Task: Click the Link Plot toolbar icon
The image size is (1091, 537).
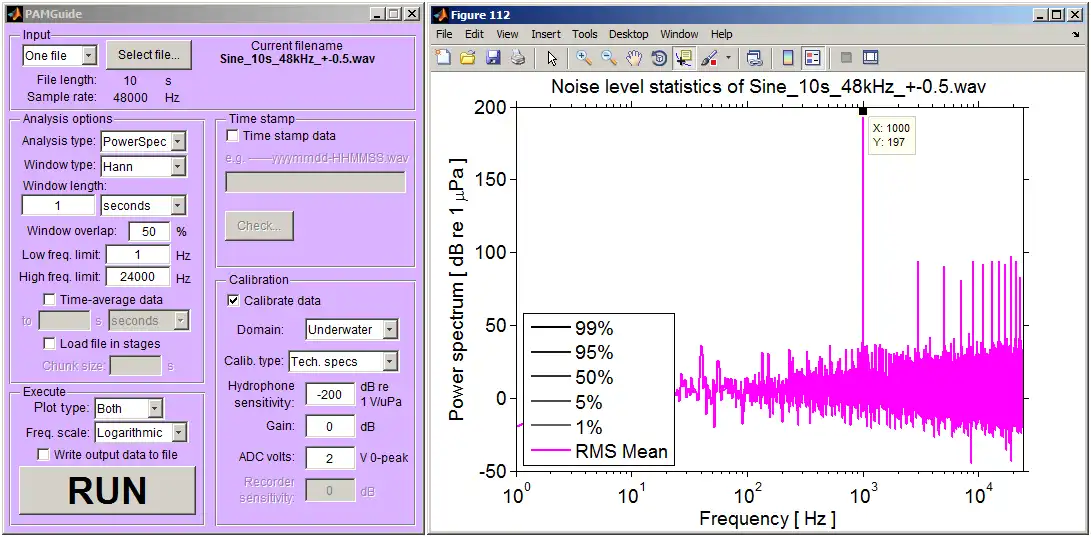Action: pos(754,58)
